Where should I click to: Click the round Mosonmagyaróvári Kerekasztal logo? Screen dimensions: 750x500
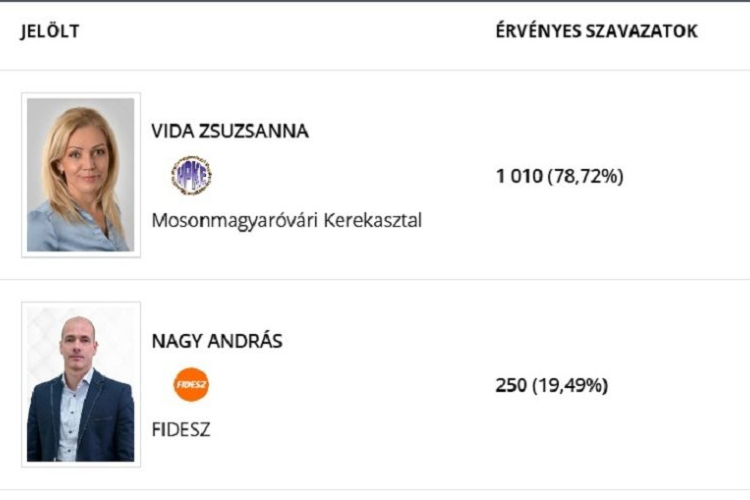(x=191, y=176)
